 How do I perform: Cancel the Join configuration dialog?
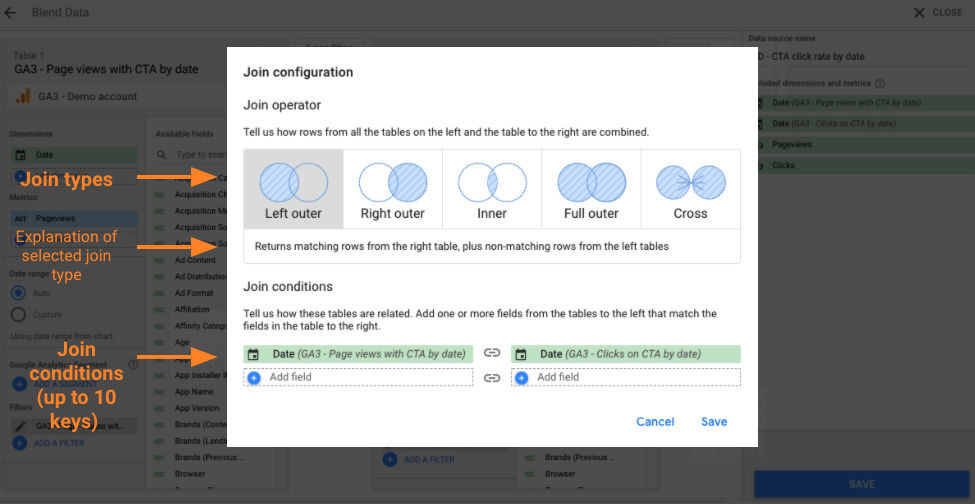(x=655, y=422)
